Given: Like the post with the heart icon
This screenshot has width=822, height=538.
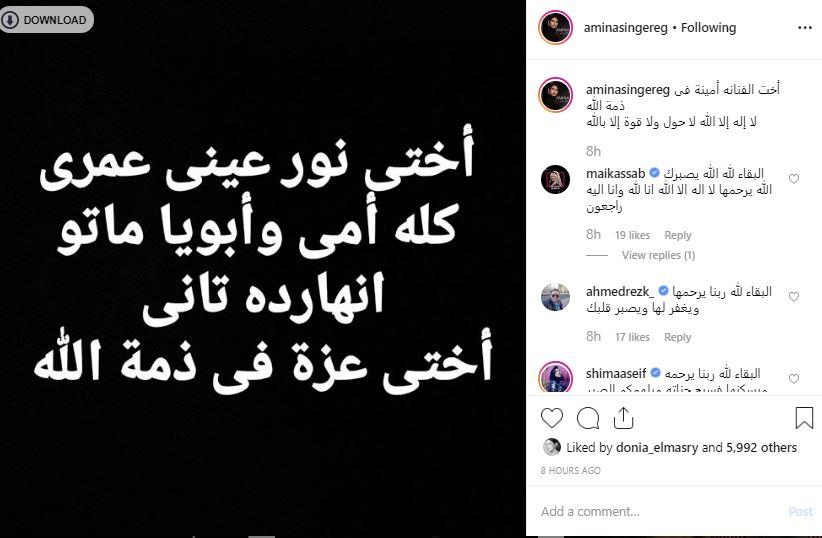Looking at the screenshot, I should pyautogui.click(x=551, y=418).
